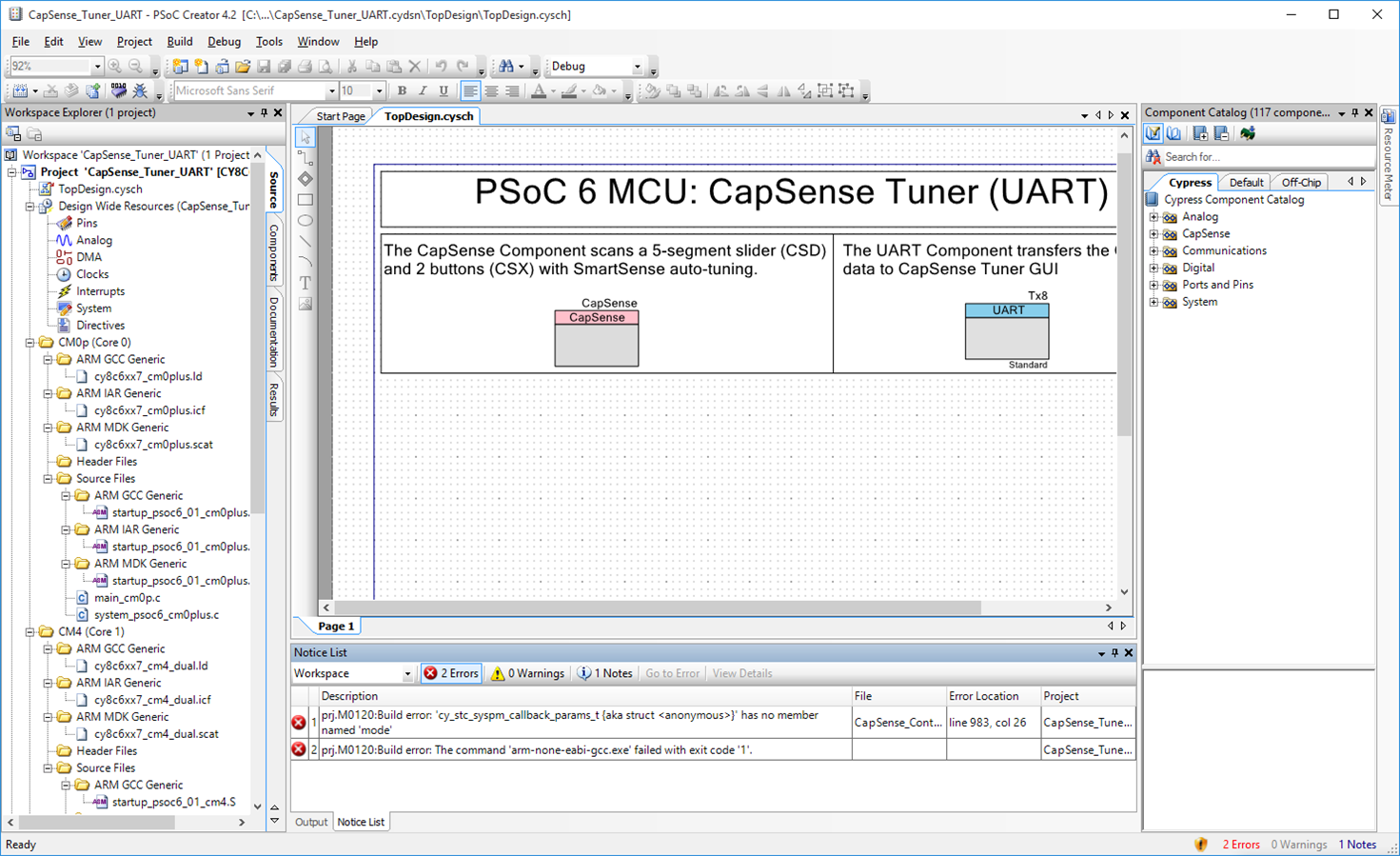Click expand all catalog icon
The image size is (1400, 856).
(x=1200, y=134)
